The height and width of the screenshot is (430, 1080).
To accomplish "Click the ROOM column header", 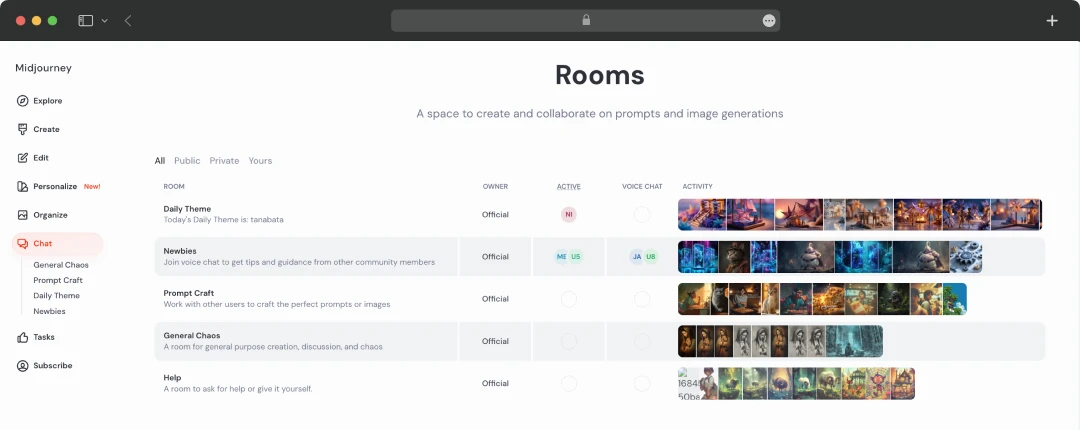I will point(174,186).
